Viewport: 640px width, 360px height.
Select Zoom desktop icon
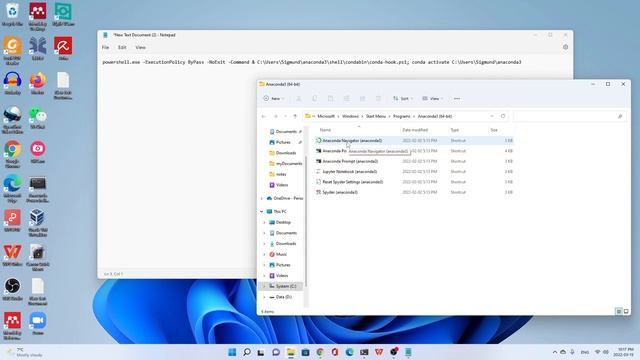[38, 324]
